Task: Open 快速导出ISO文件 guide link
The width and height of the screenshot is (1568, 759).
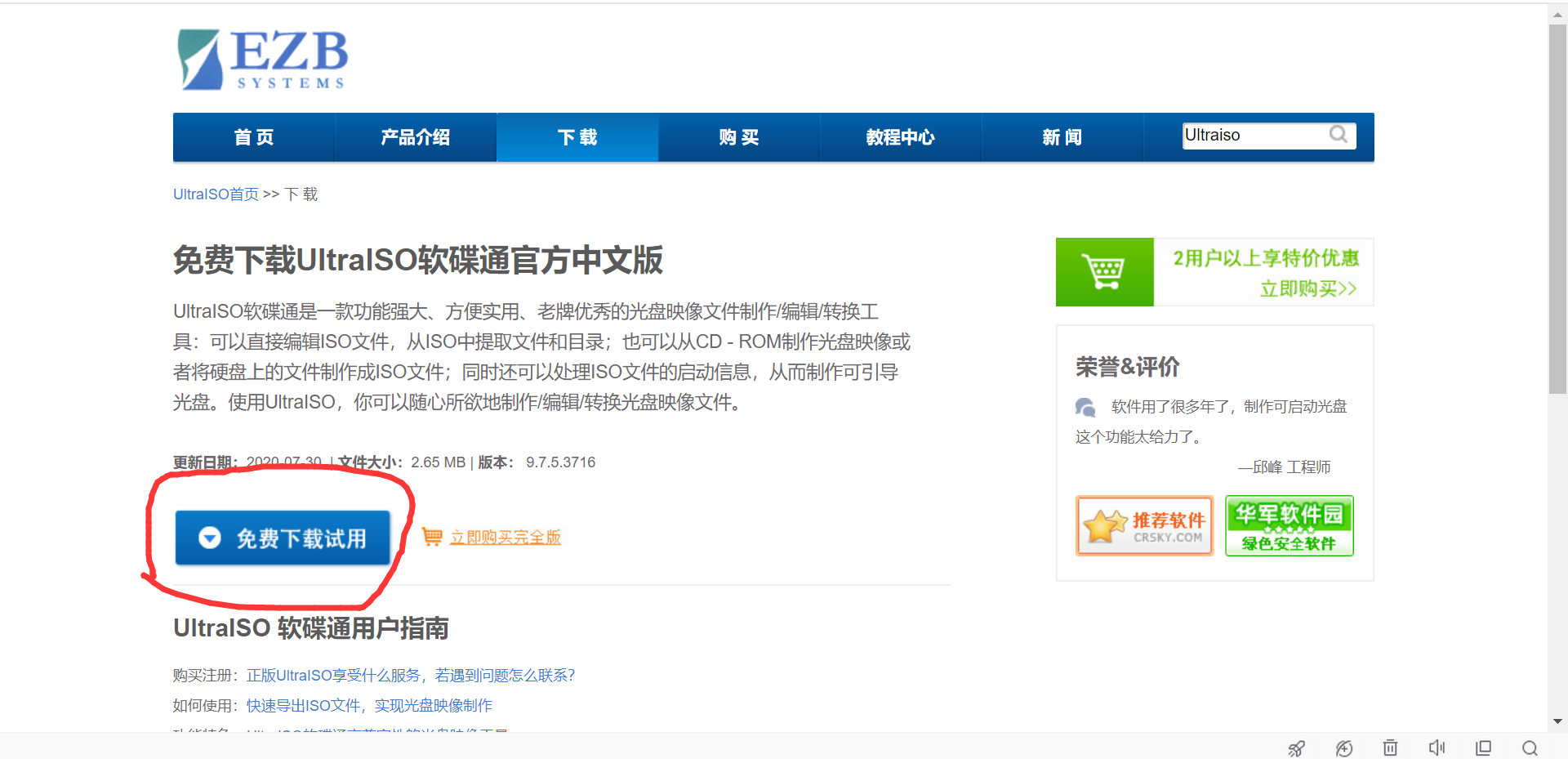Action: pos(369,706)
